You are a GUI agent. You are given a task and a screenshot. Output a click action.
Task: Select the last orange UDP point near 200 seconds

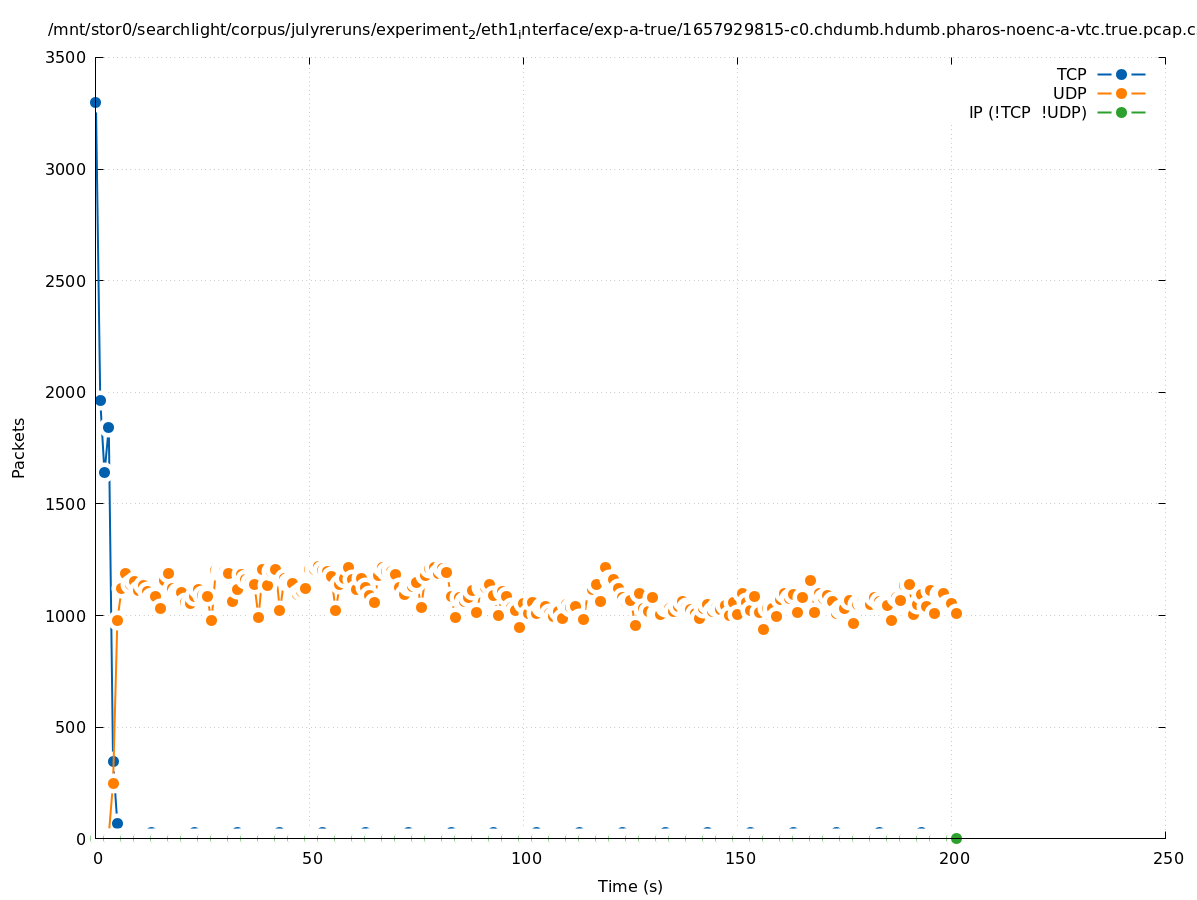click(x=956, y=613)
